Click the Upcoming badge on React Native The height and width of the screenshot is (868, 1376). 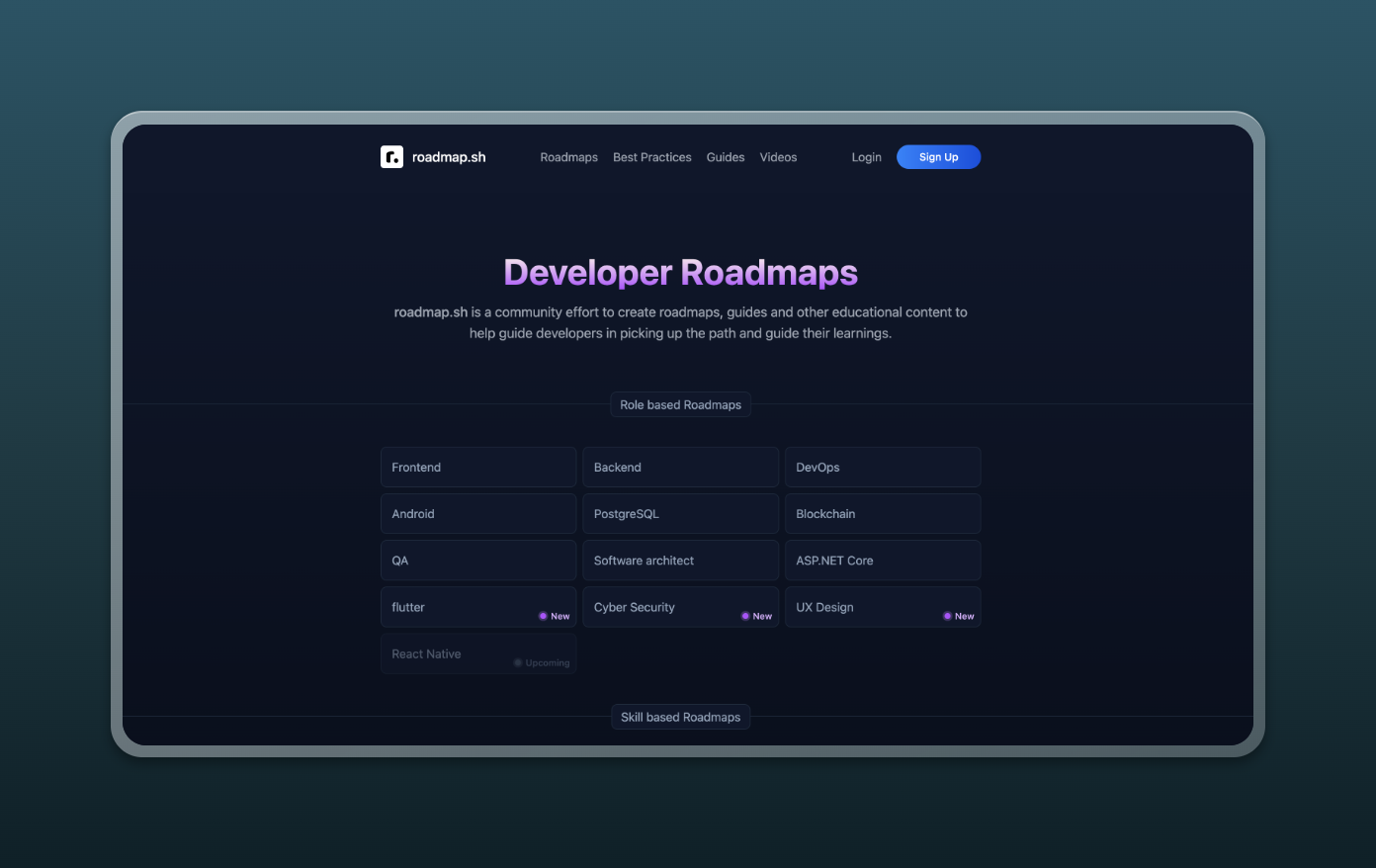542,662
